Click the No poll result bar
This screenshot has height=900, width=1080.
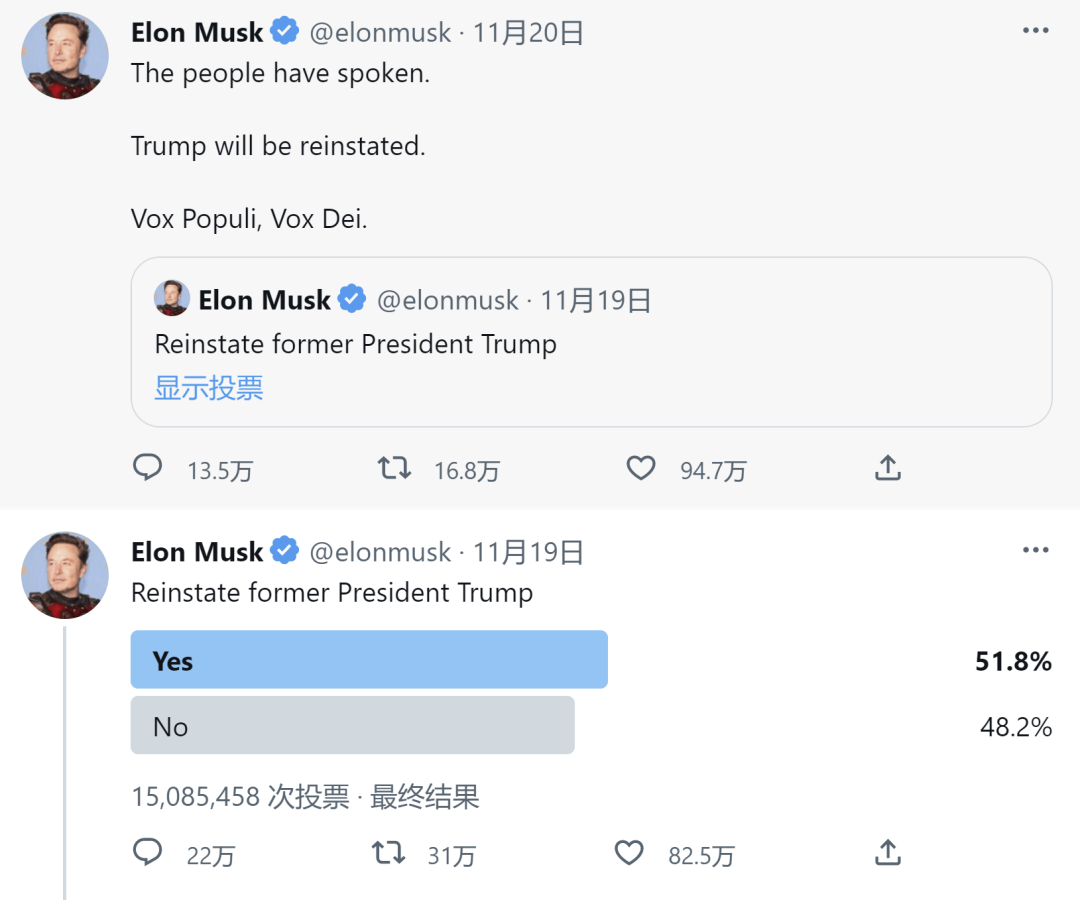pos(352,726)
